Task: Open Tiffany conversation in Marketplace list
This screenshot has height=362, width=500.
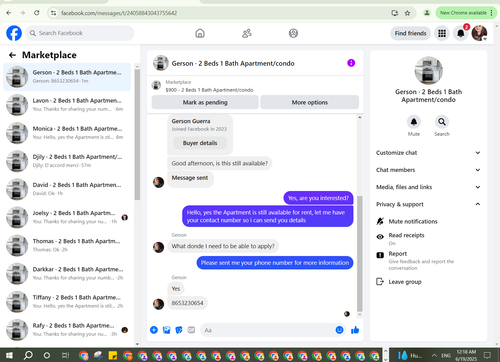Action: click(67, 302)
